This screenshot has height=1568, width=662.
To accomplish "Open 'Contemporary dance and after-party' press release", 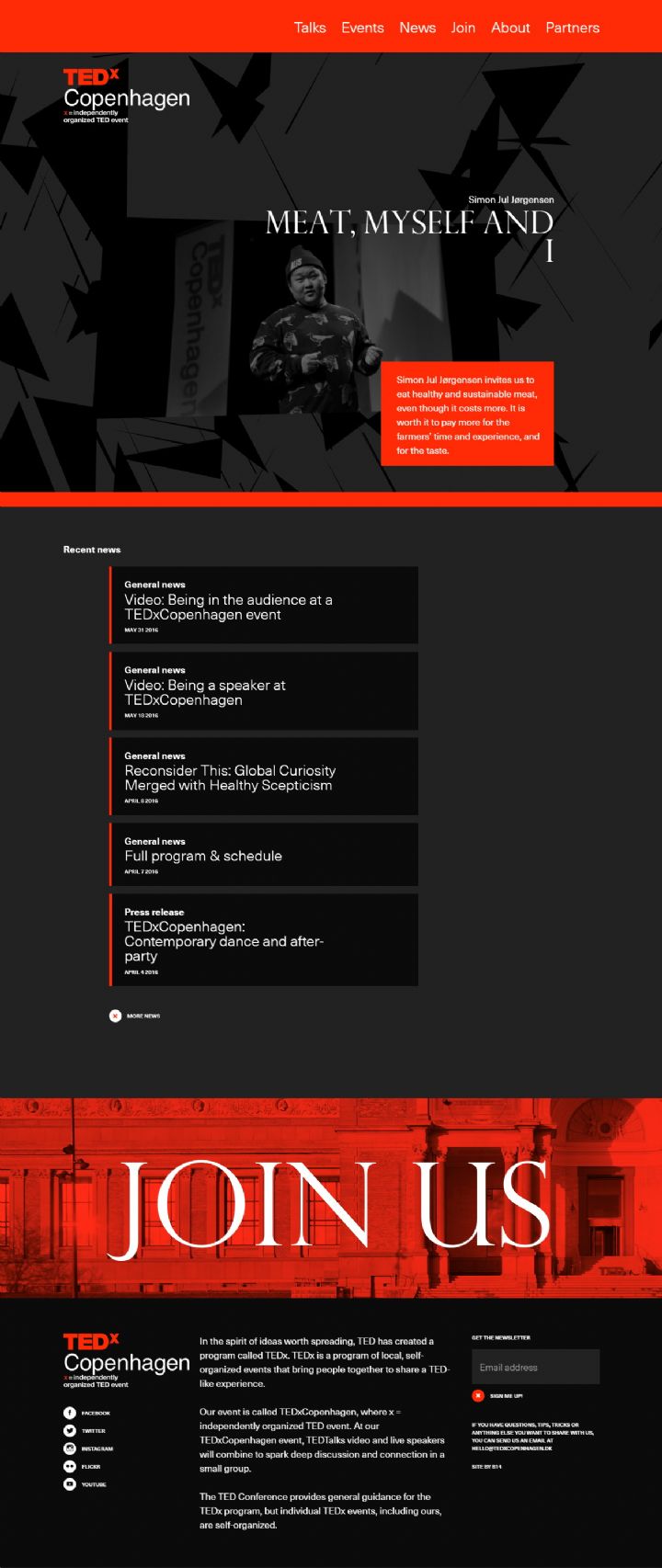I will 264,940.
